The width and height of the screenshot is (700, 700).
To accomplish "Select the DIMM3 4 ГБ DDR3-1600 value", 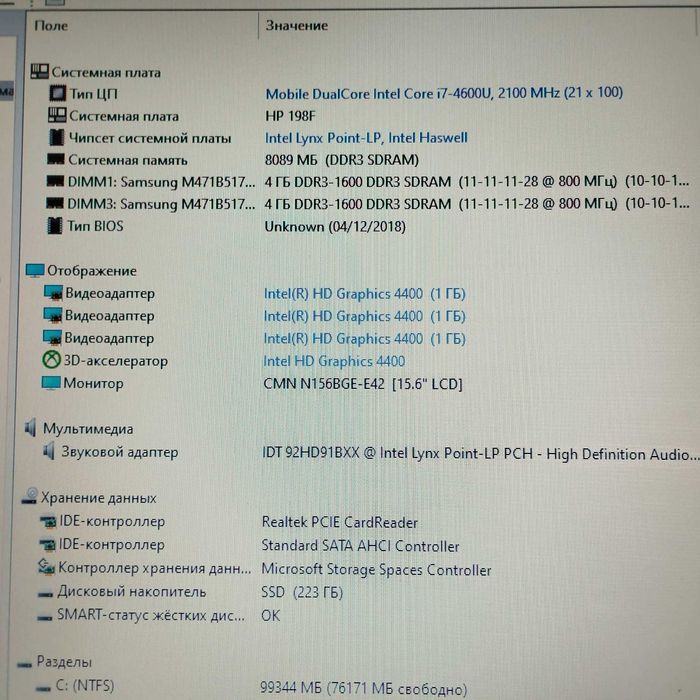I will 477,204.
